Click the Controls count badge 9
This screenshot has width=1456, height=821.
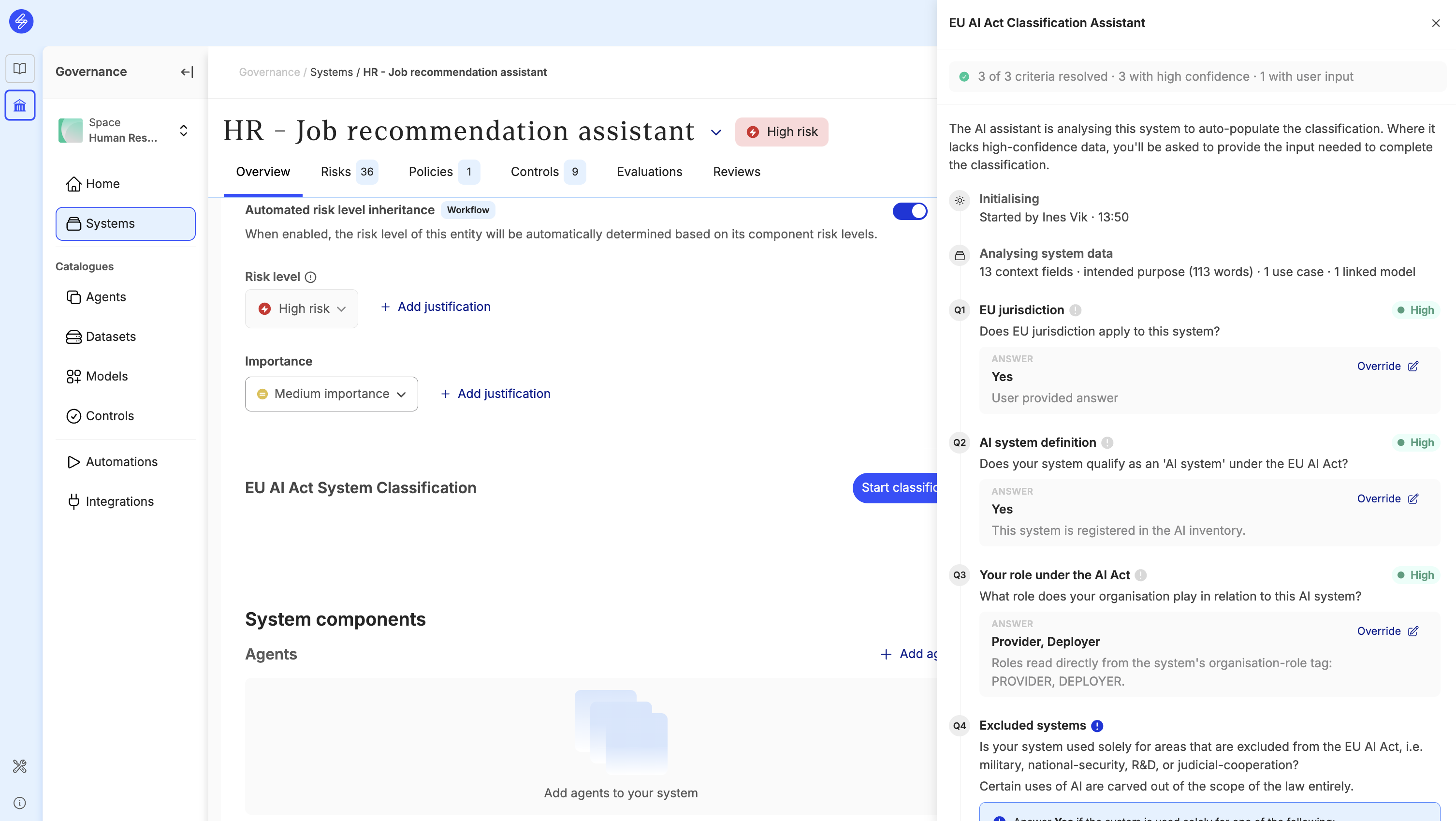click(x=575, y=171)
